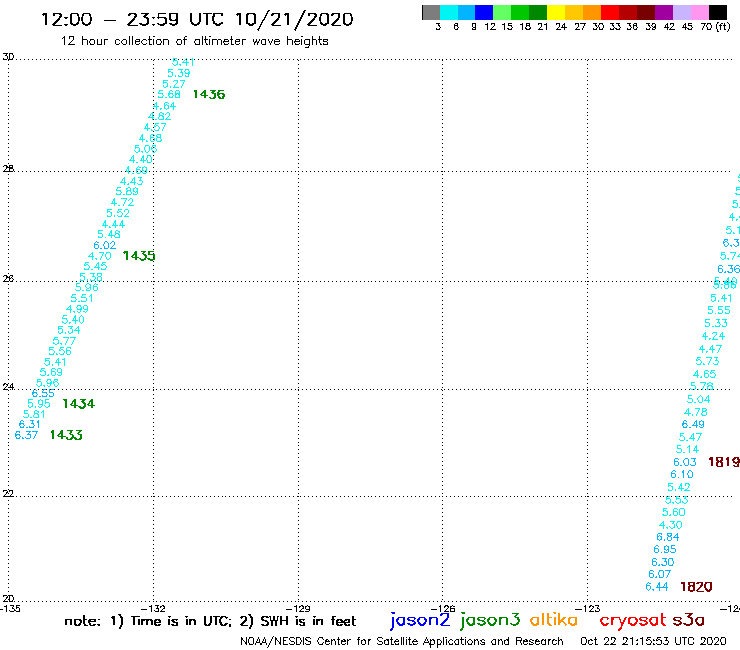Click the value 5.68 next to 1436

click(169, 94)
